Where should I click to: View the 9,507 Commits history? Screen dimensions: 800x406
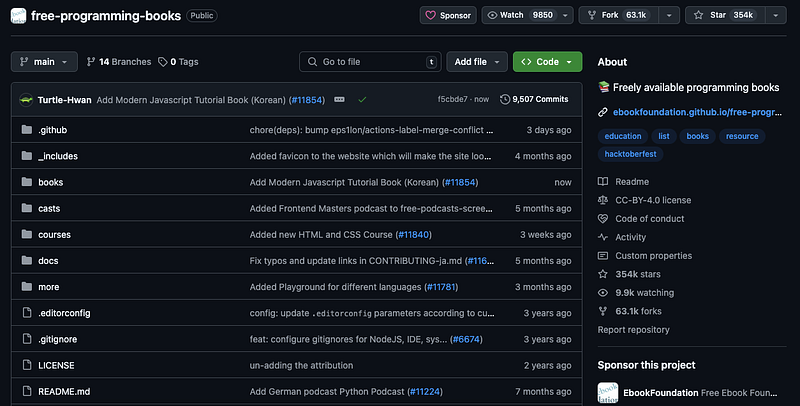tap(534, 99)
